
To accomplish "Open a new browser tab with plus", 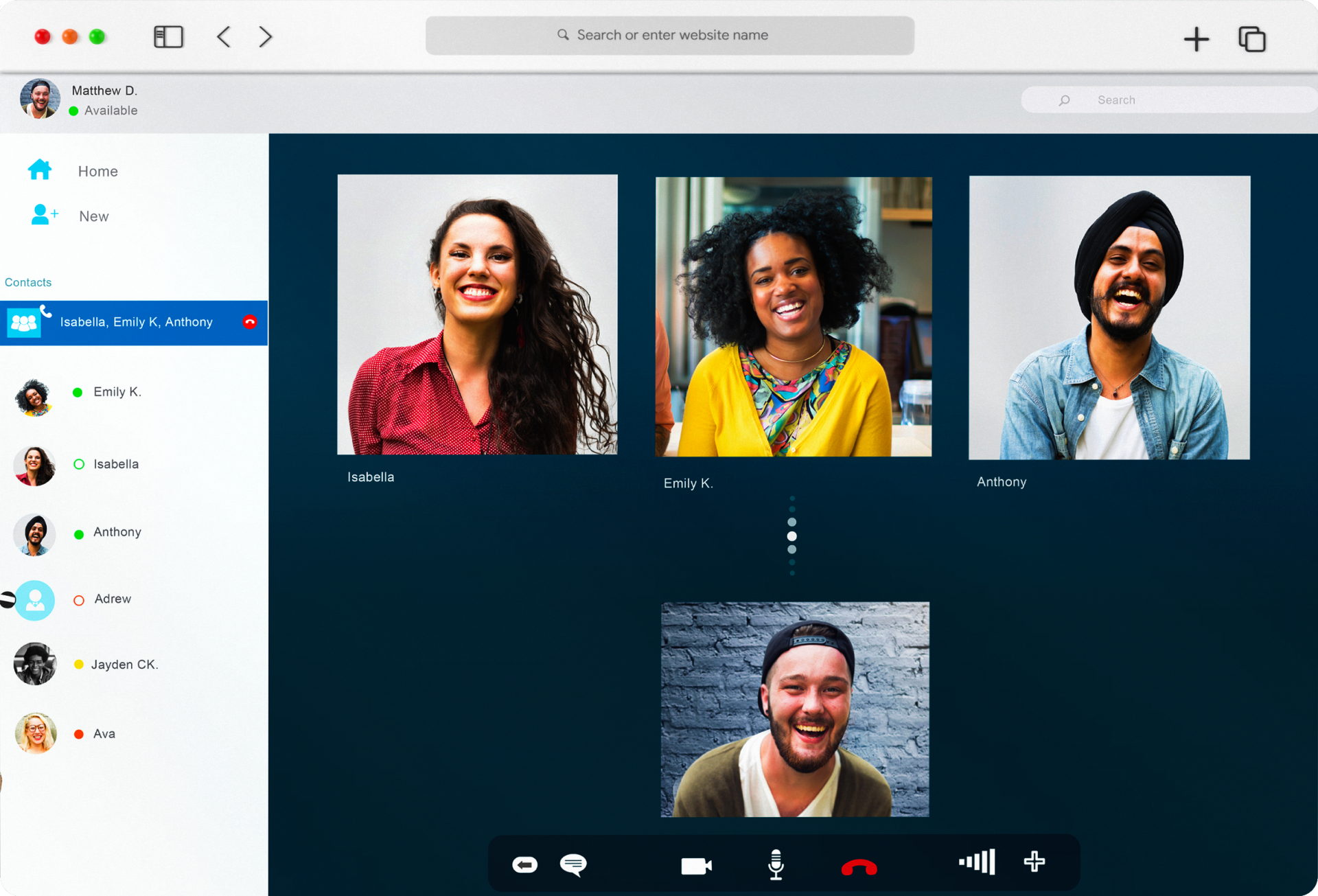I will point(1196,39).
